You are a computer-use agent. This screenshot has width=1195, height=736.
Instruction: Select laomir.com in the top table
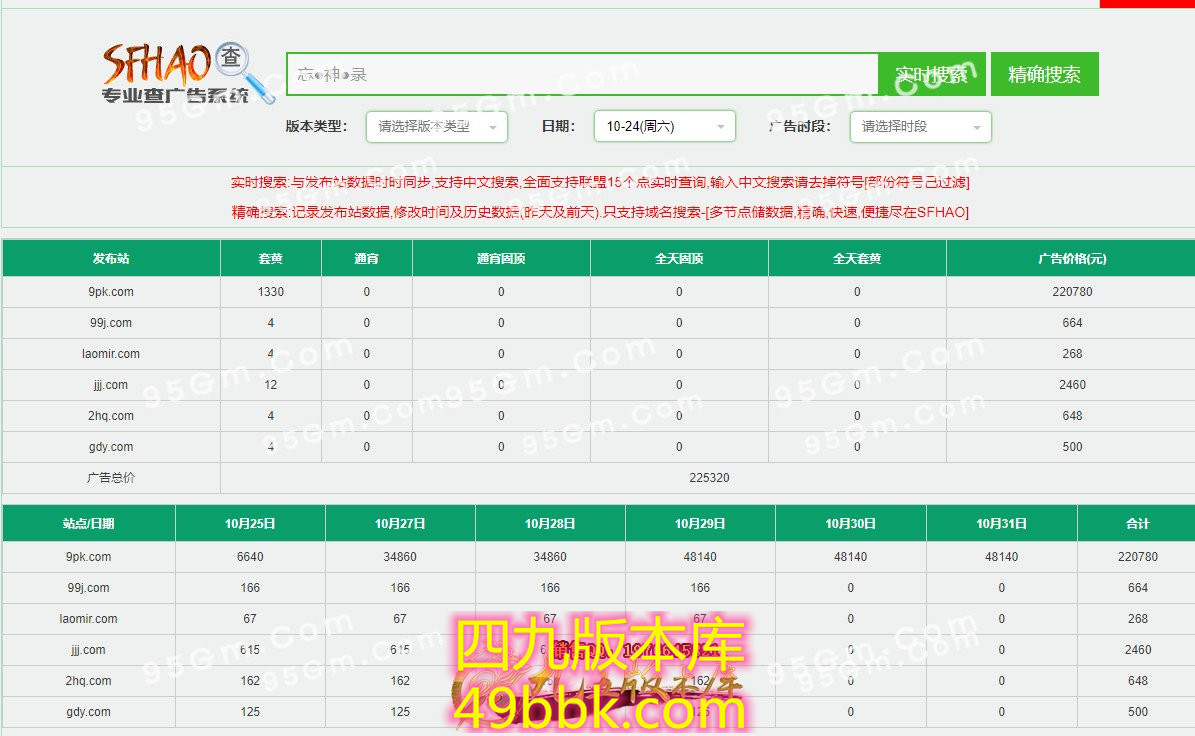pos(110,354)
